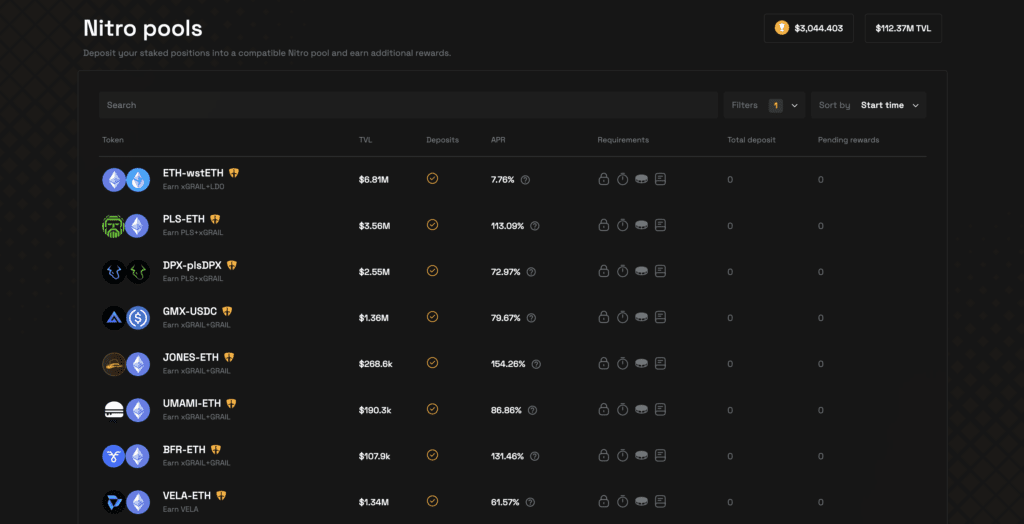Click the APR help icon next to 72.97%
Screen dimensions: 1024x524
[531, 272]
